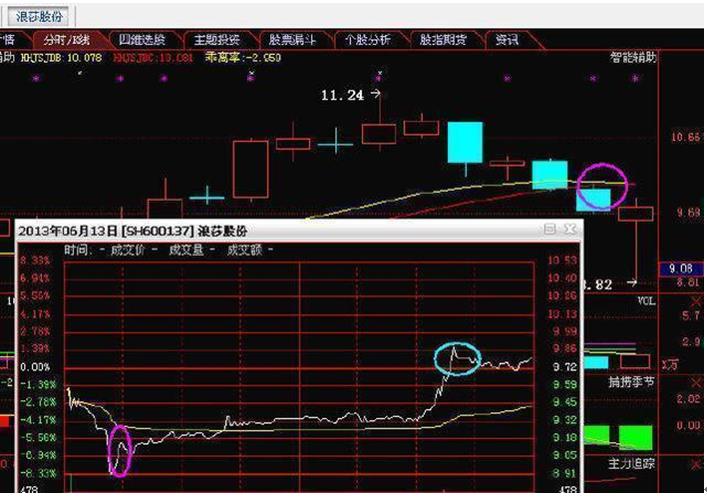The image size is (707, 497).
Task: Click the 2.02 scale value in 捕捞季节 panel
Action: click(688, 399)
